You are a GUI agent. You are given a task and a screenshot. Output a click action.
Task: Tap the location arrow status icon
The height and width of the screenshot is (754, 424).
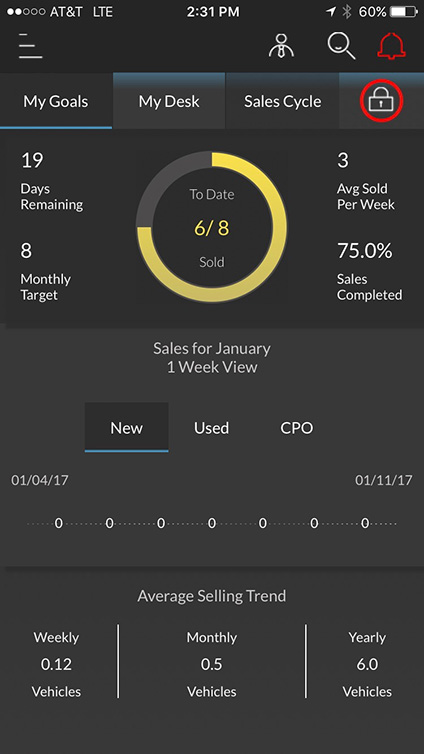point(331,12)
